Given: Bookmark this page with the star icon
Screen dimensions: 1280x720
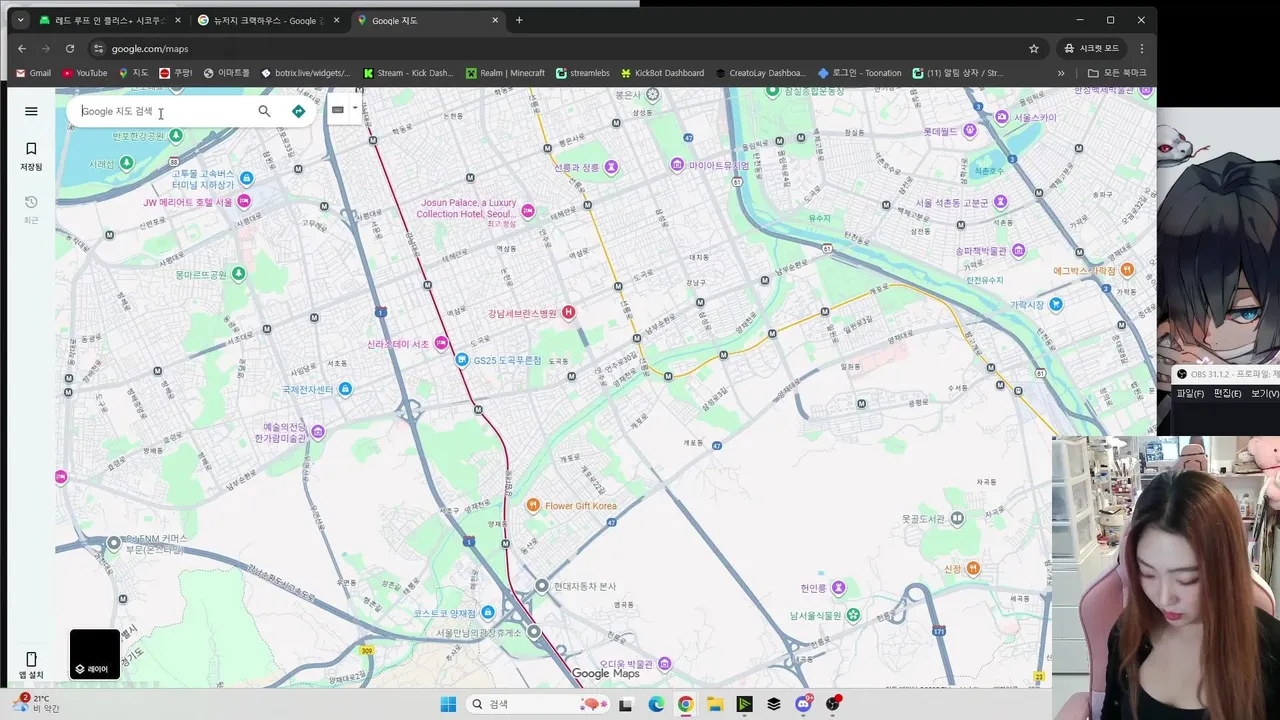Looking at the screenshot, I should (x=1034, y=48).
